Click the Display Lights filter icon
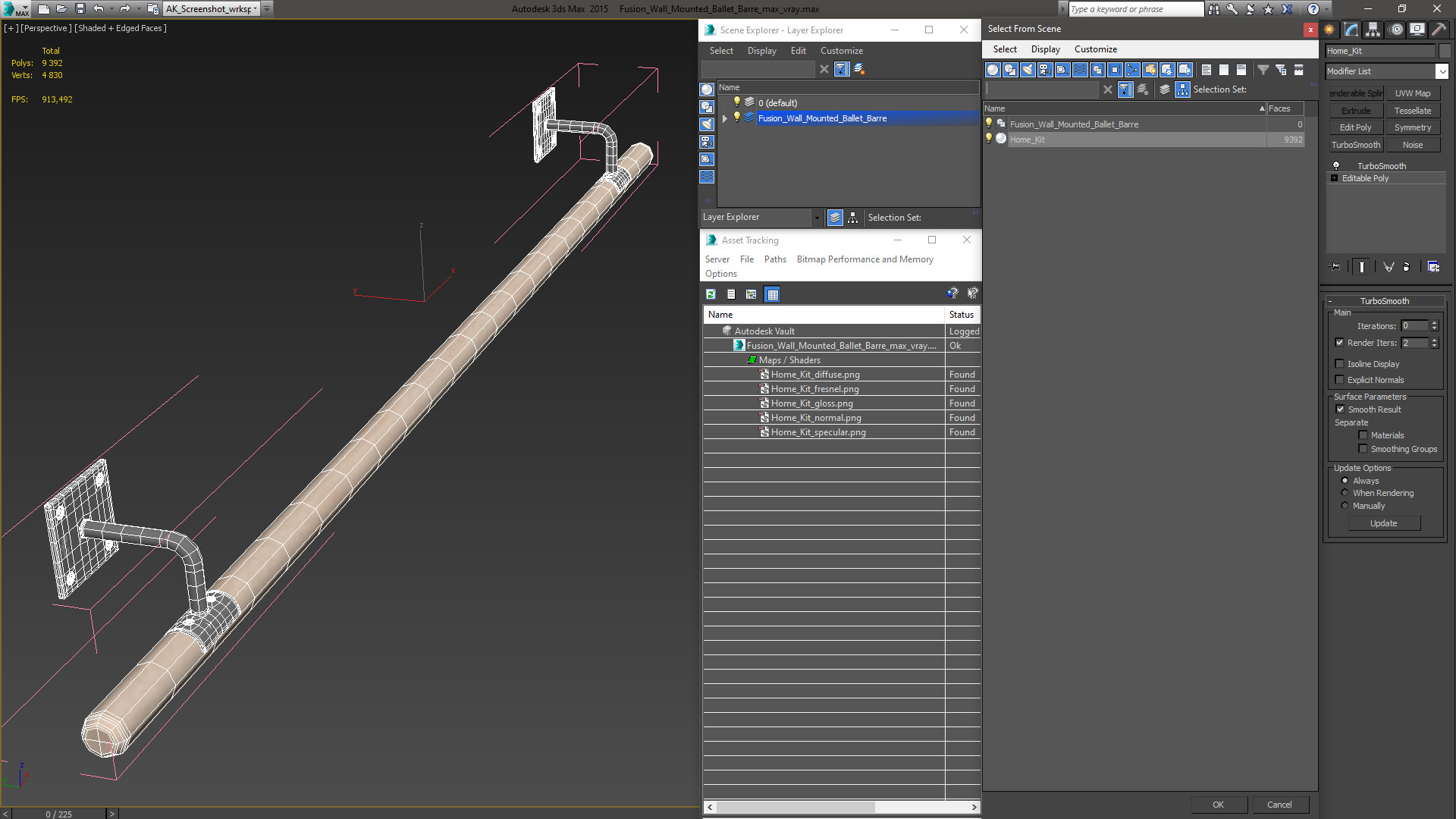Image resolution: width=1456 pixels, height=819 pixels. click(1028, 70)
